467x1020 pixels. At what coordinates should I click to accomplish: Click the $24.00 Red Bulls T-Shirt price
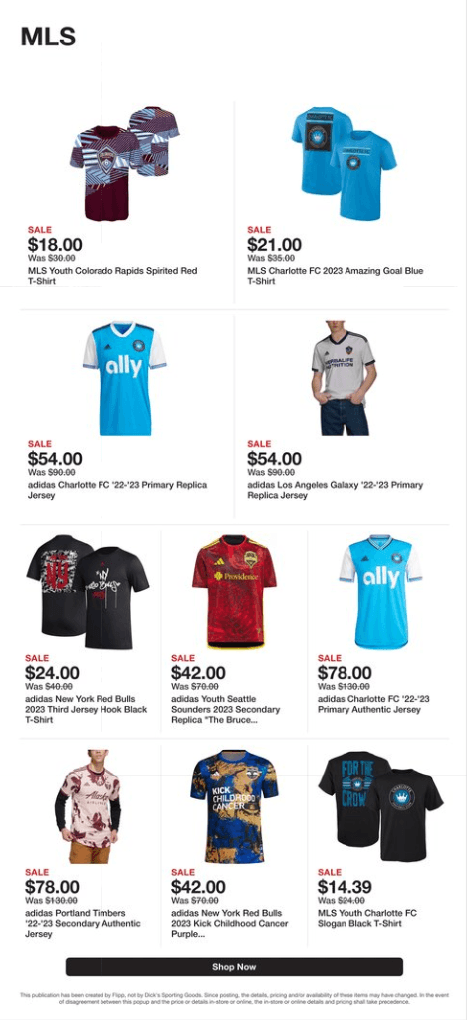pos(52,673)
